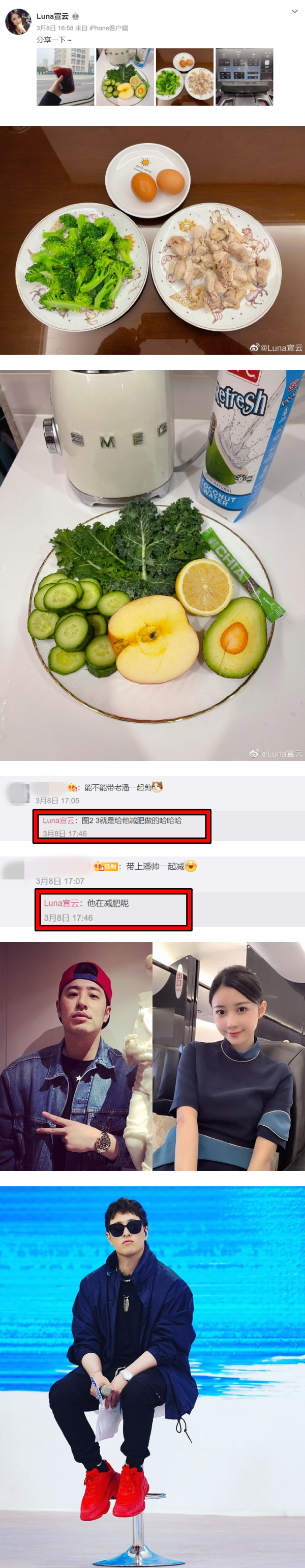
Task: Click the Weibo watermark icon on kale photo
Action: coord(254,753)
